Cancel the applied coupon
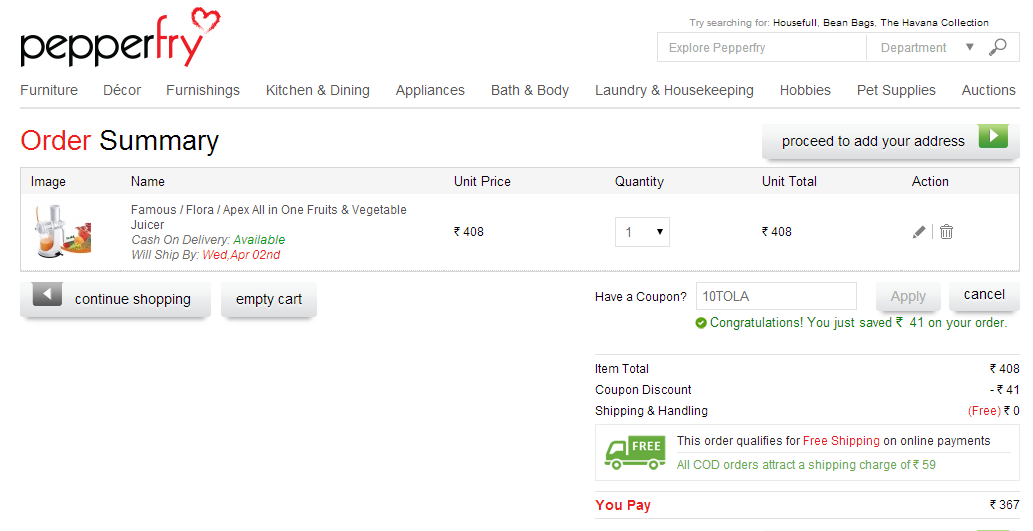 984,294
